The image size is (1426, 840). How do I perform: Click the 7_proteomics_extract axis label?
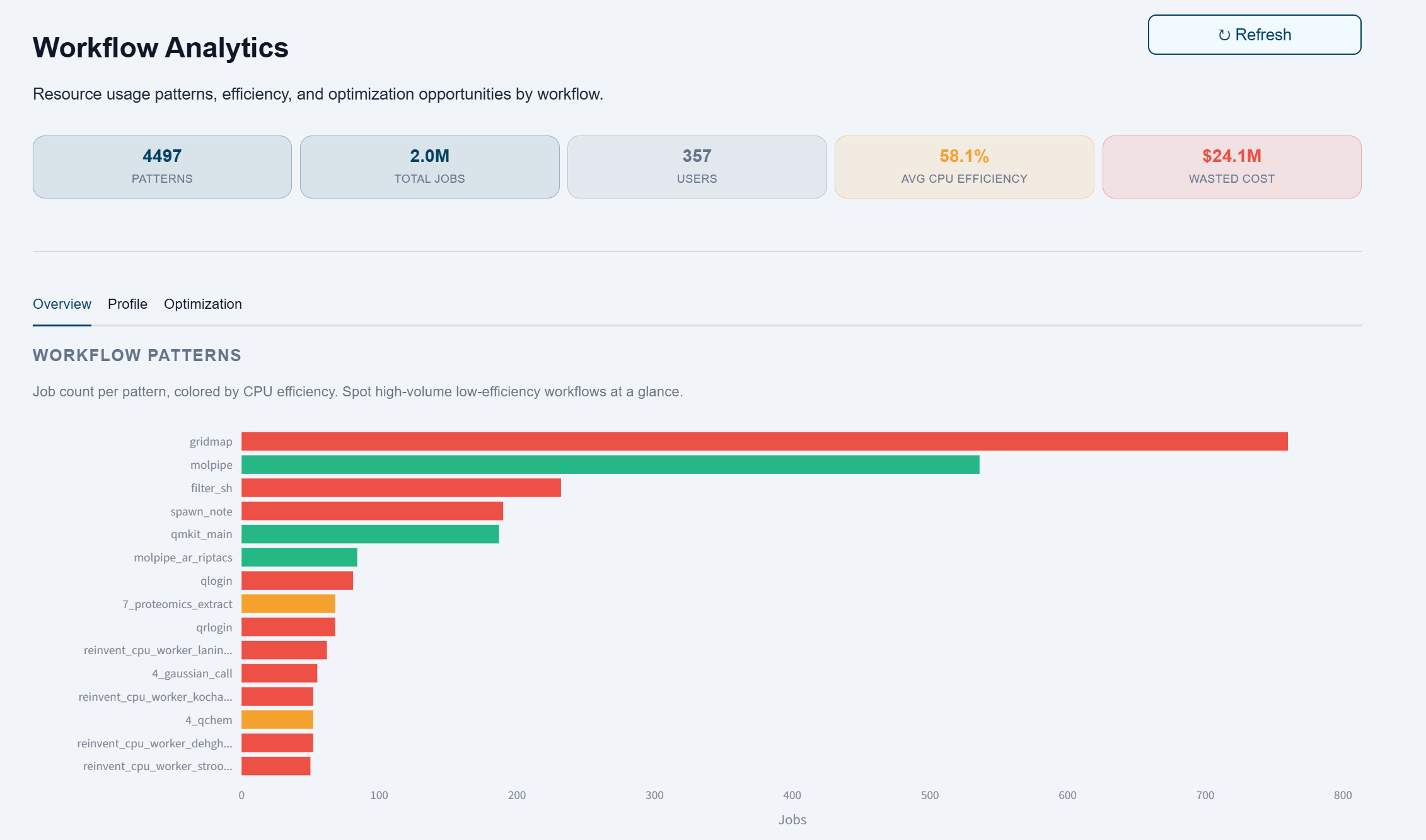[177, 604]
